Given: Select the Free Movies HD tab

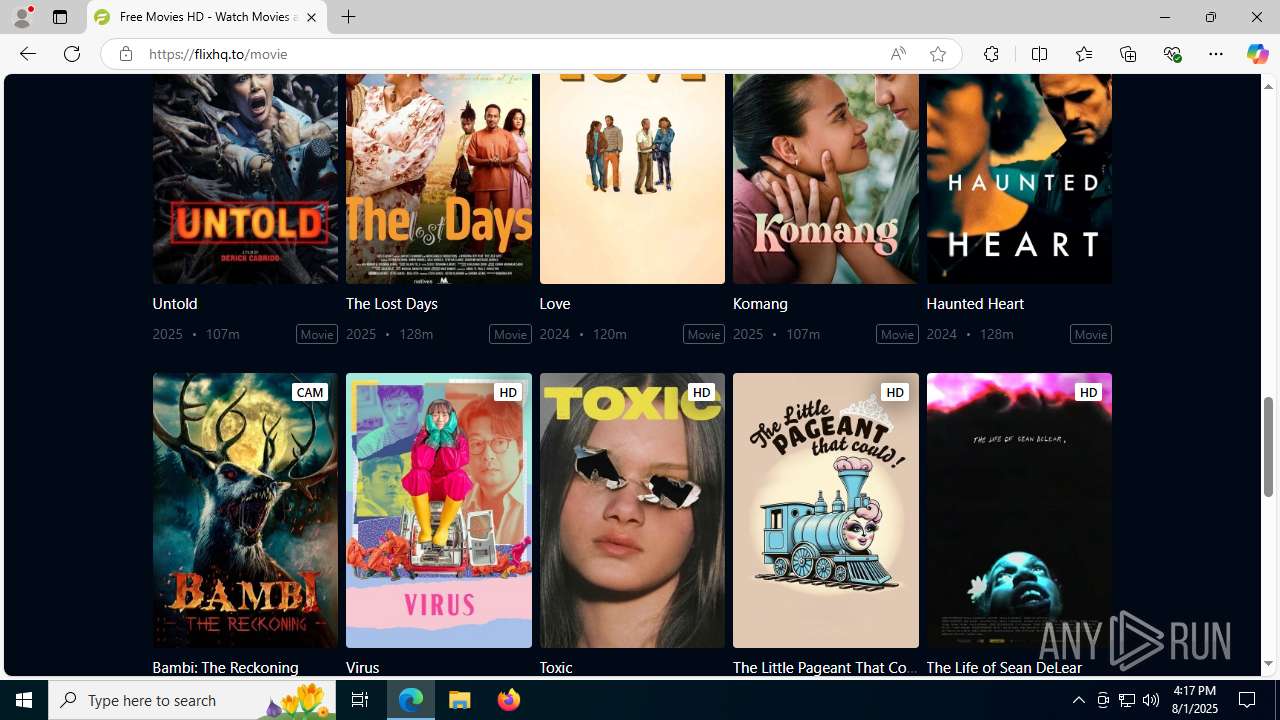Looking at the screenshot, I should click(x=207, y=17).
